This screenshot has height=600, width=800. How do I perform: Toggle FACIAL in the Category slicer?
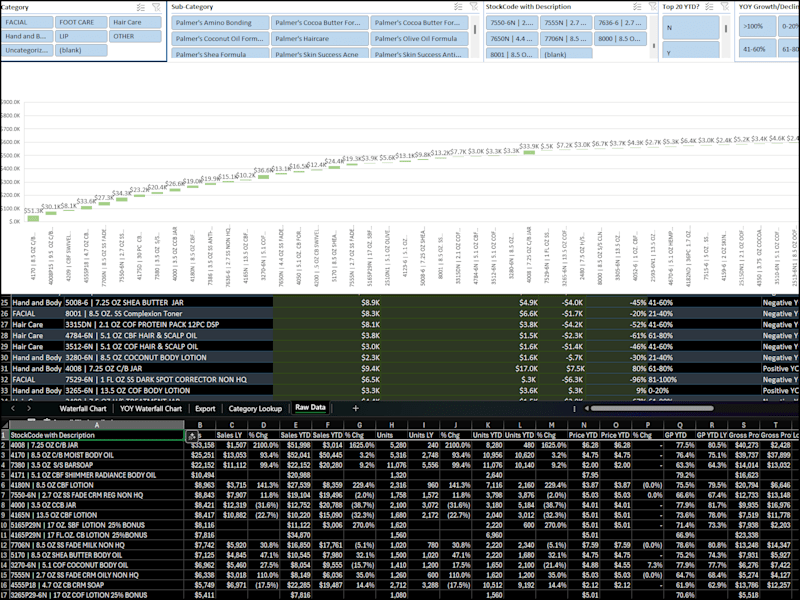click(28, 22)
